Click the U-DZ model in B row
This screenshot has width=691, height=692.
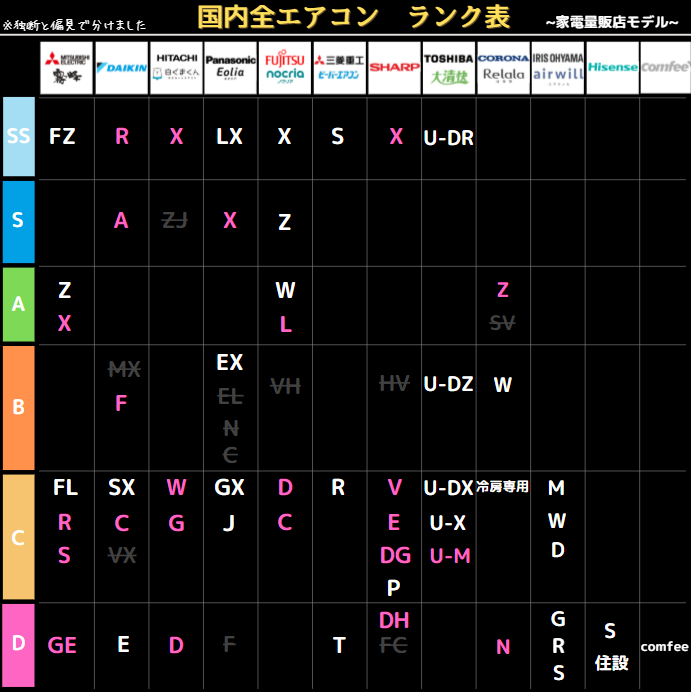coord(448,384)
